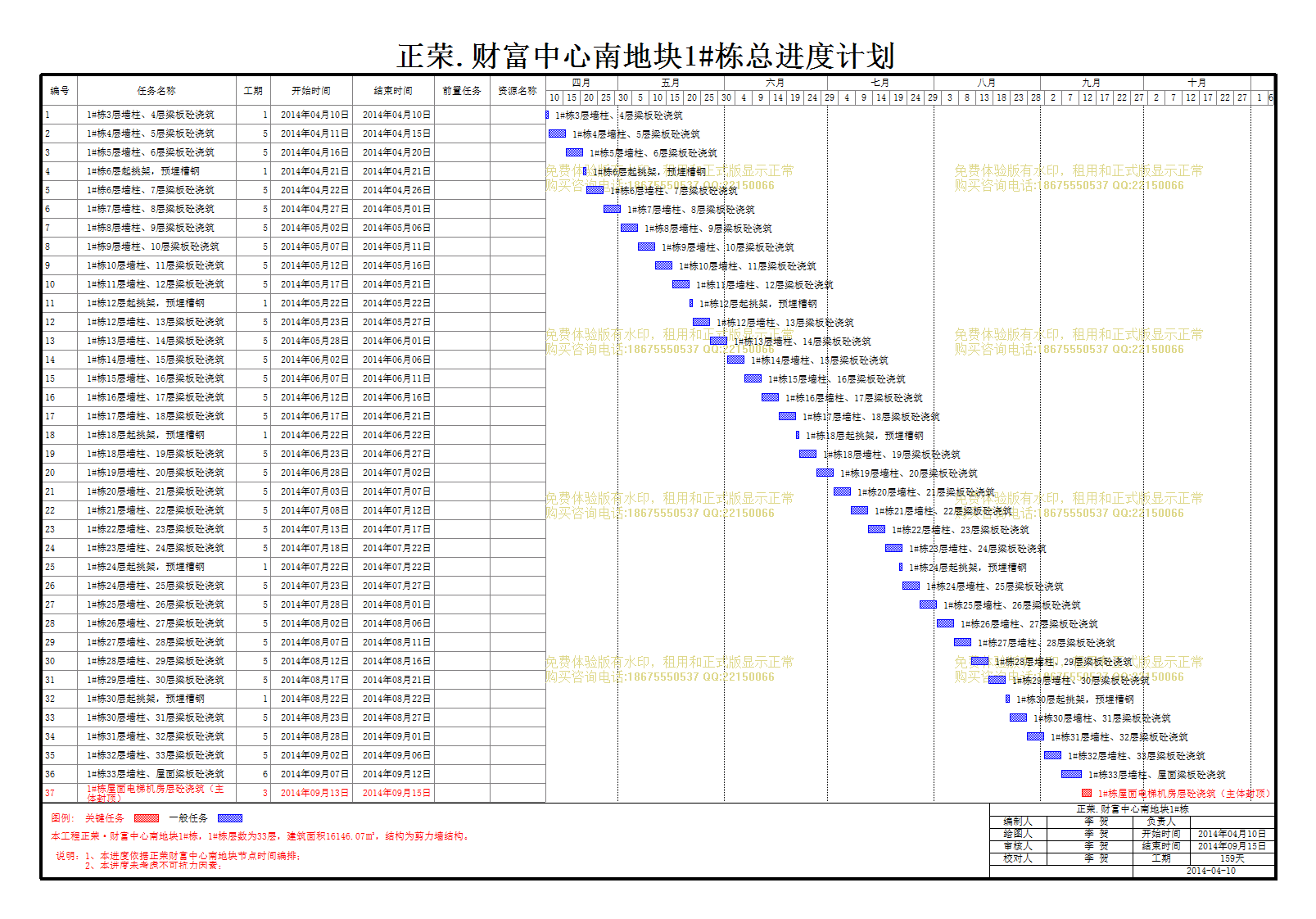1316x919 pixels.
Task: Select the Gantt bar for 1#栋18层起挑架，预埋槽钢
Action: (x=798, y=435)
